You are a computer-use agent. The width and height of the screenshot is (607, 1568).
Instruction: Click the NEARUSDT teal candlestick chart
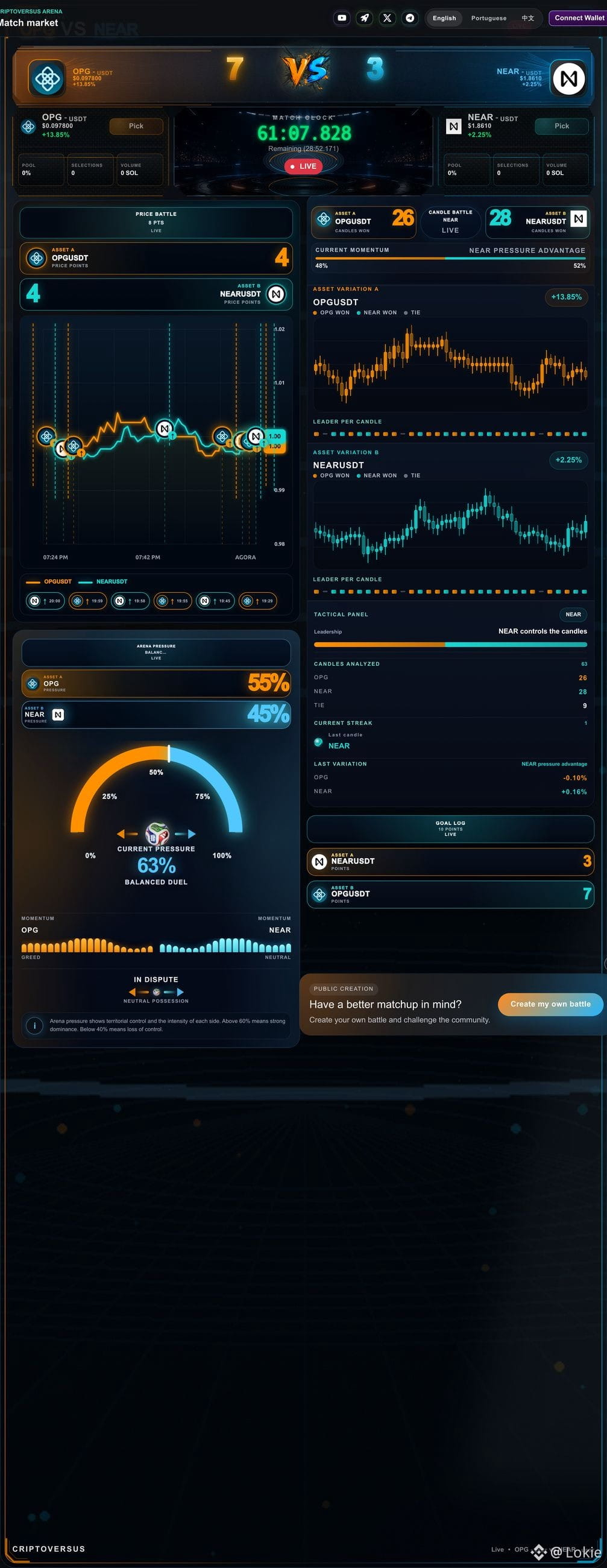pyautogui.click(x=450, y=524)
